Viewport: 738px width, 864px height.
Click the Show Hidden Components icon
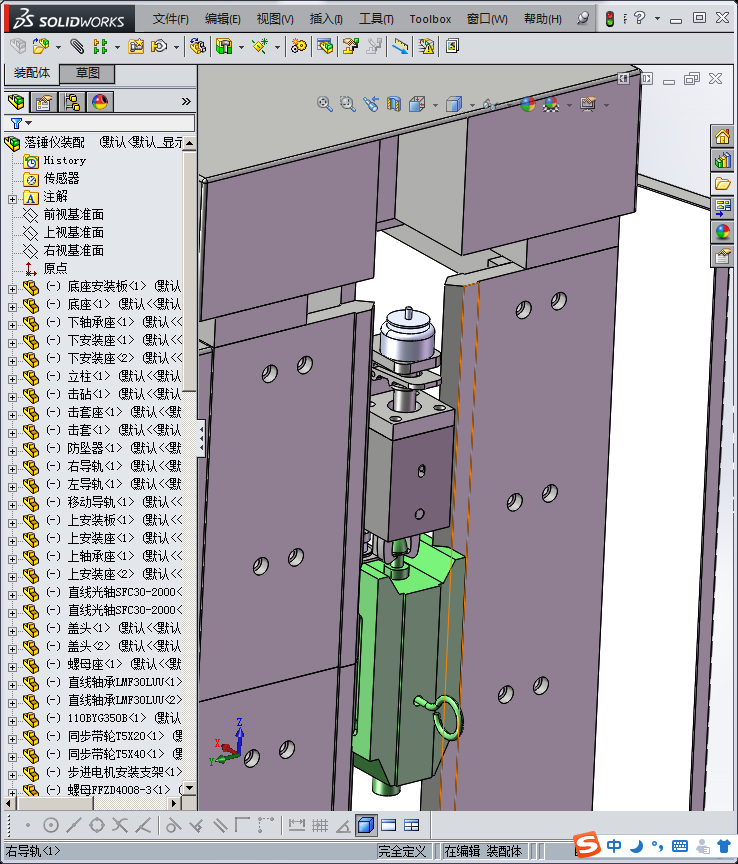[x=197, y=46]
